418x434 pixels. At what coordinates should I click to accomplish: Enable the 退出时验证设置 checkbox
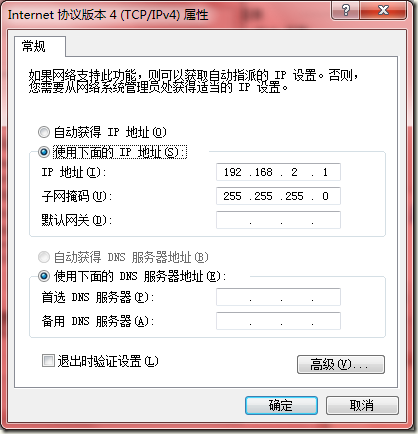(x=48, y=361)
